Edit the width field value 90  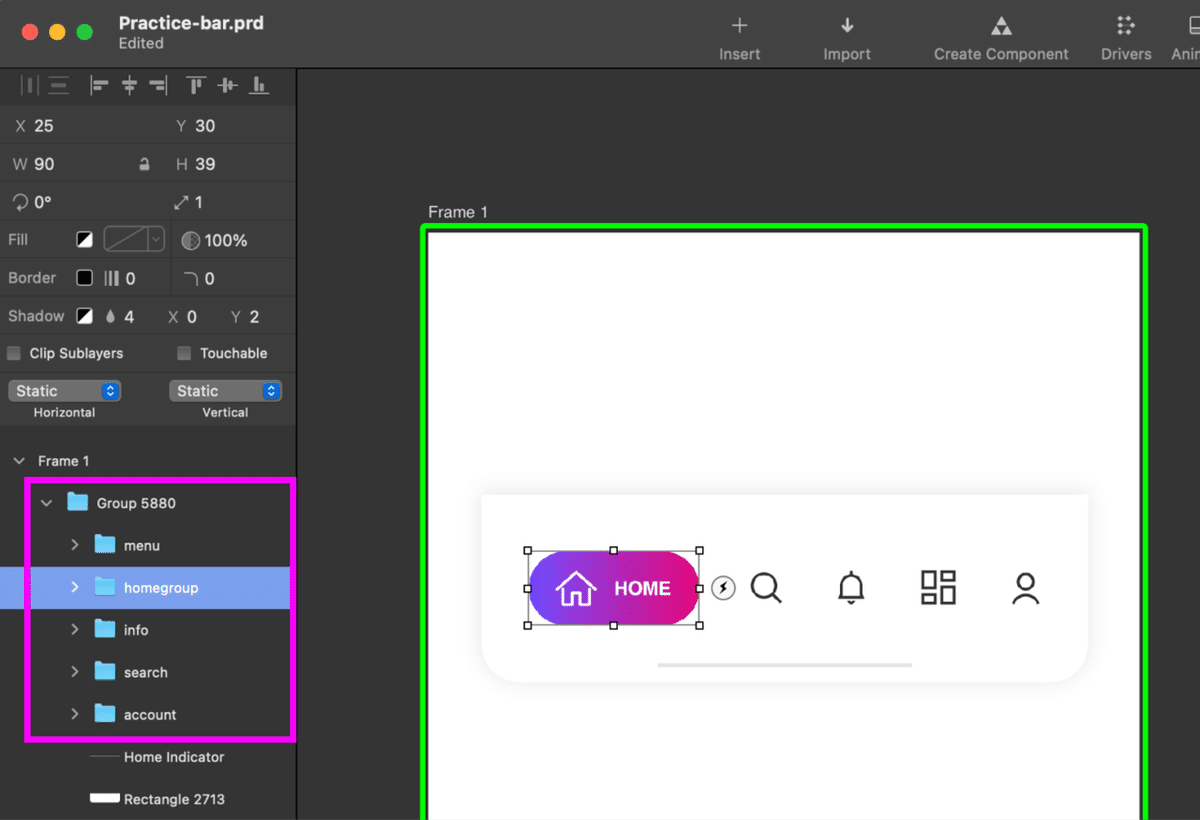pos(45,164)
